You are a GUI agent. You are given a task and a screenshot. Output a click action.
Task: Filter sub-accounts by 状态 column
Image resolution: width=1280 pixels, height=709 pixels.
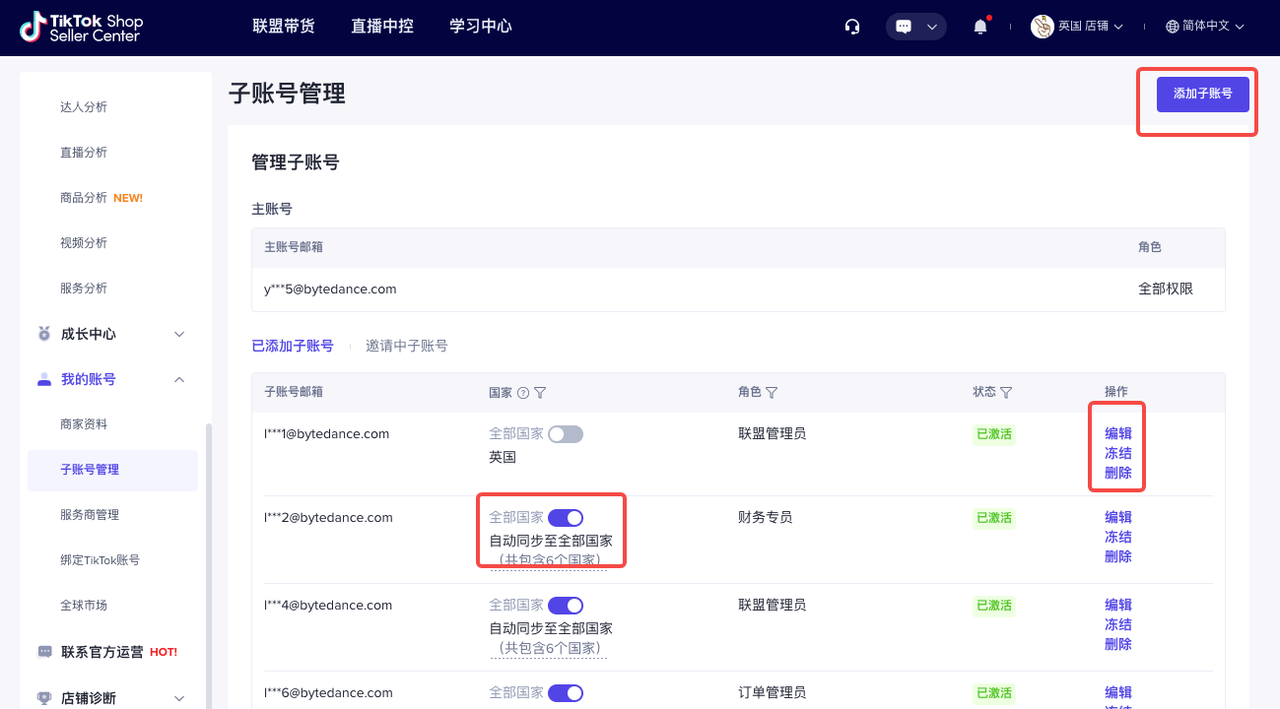pos(1006,392)
